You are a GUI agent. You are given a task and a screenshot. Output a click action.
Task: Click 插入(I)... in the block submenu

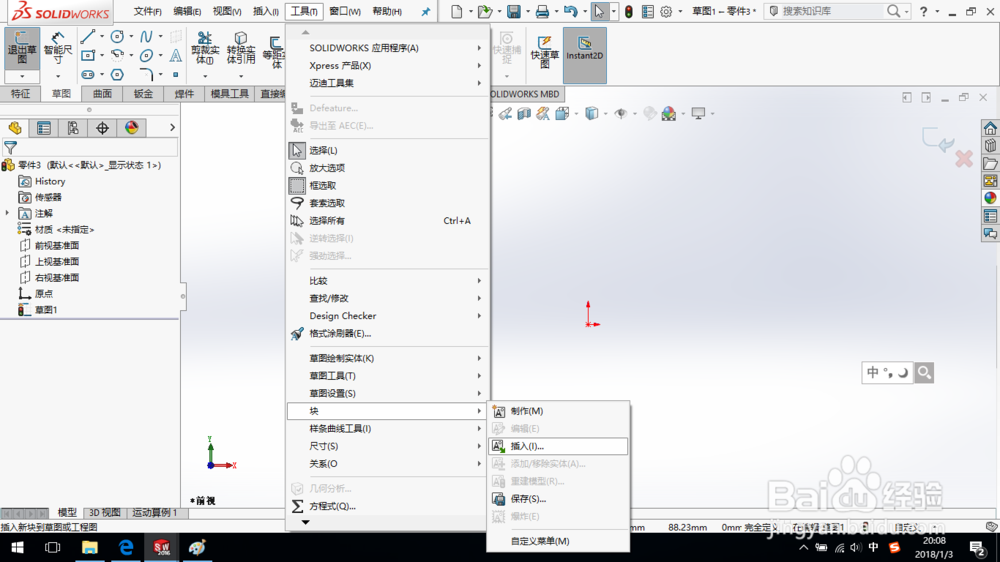click(x=558, y=446)
